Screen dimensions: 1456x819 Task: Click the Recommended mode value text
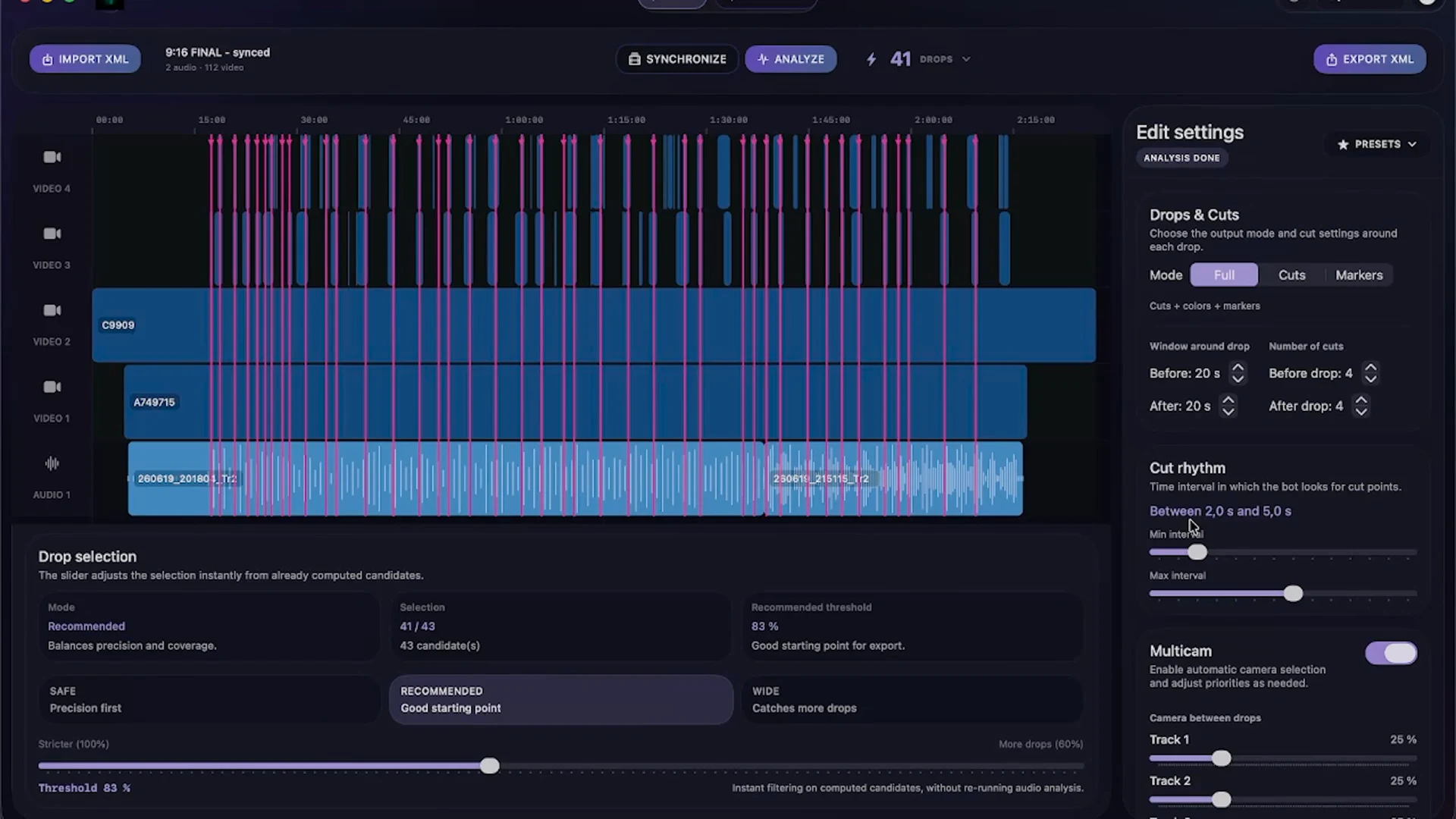[x=86, y=626]
